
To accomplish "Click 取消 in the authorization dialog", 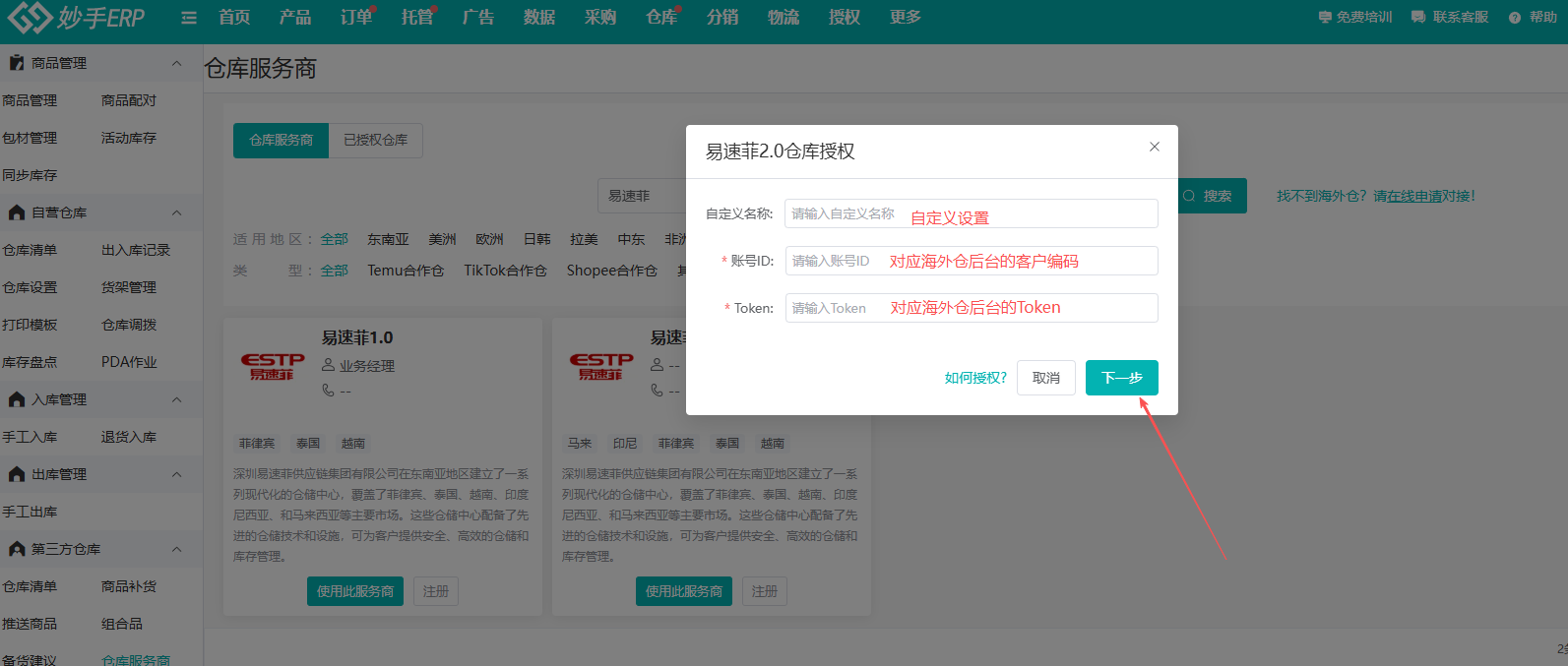I will (1046, 378).
